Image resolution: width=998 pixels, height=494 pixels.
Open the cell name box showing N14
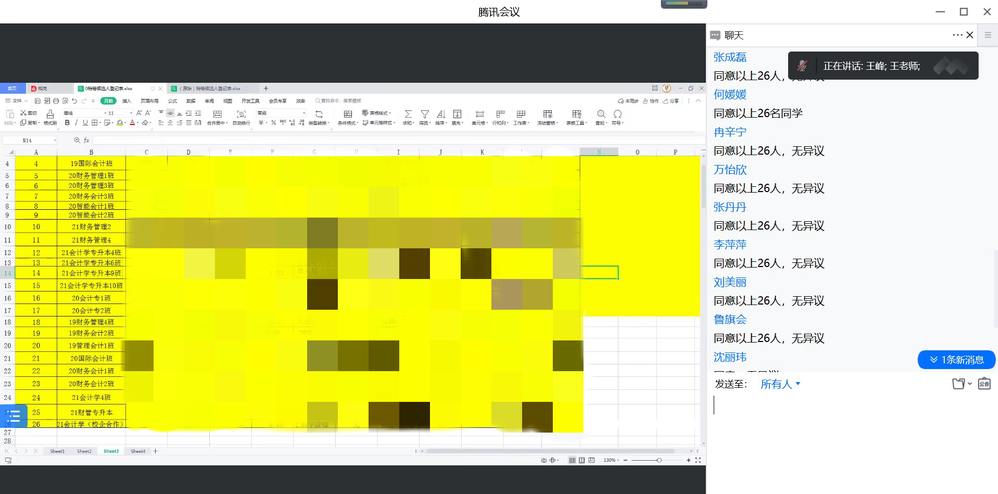(x=30, y=140)
